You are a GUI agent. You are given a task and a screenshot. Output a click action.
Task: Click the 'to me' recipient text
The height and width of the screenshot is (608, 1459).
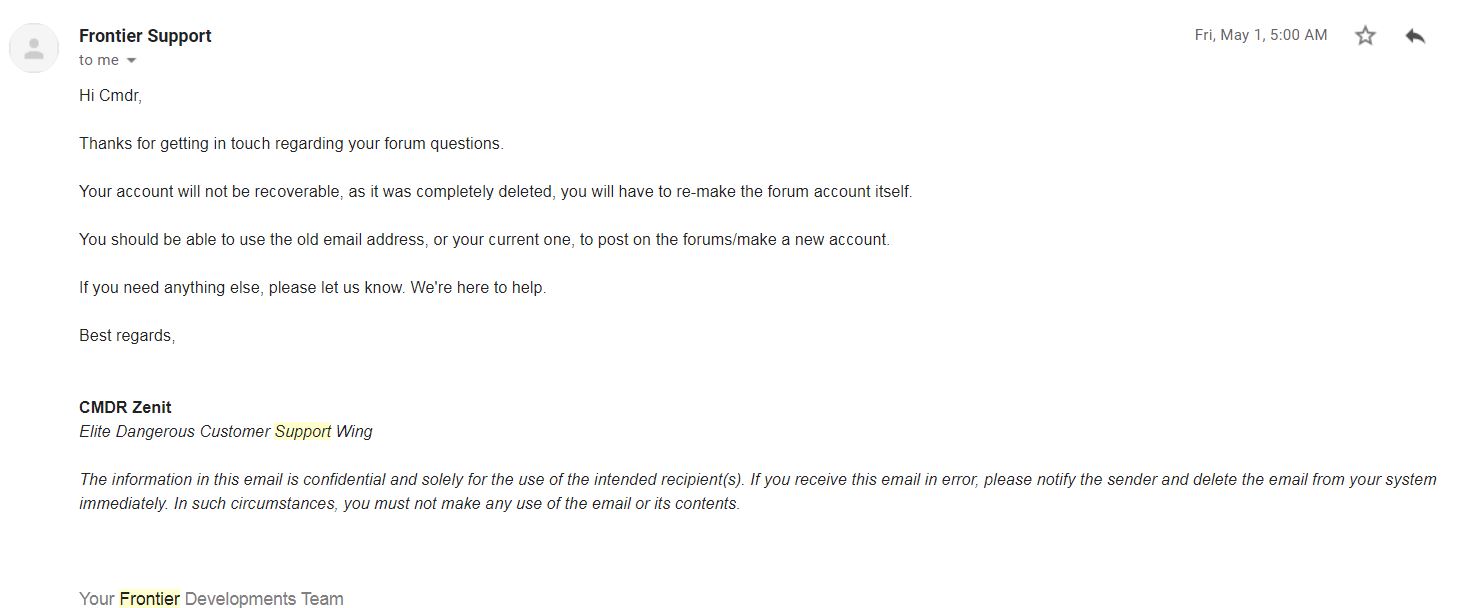click(x=99, y=60)
